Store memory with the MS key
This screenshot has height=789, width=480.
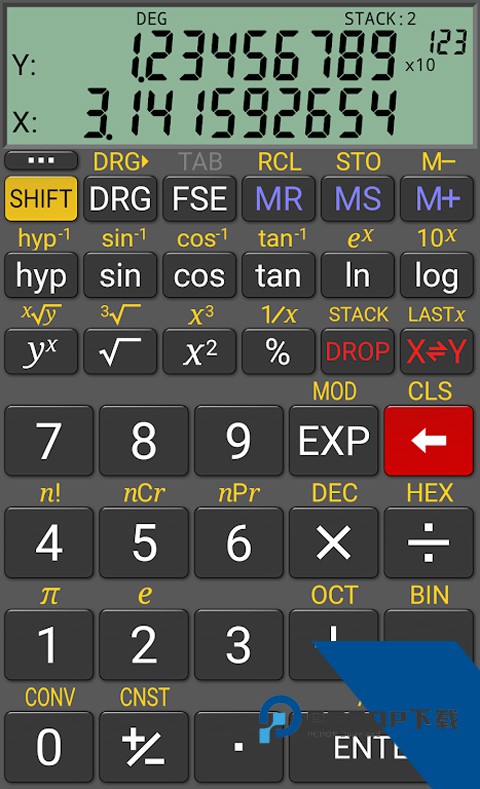[x=357, y=198]
